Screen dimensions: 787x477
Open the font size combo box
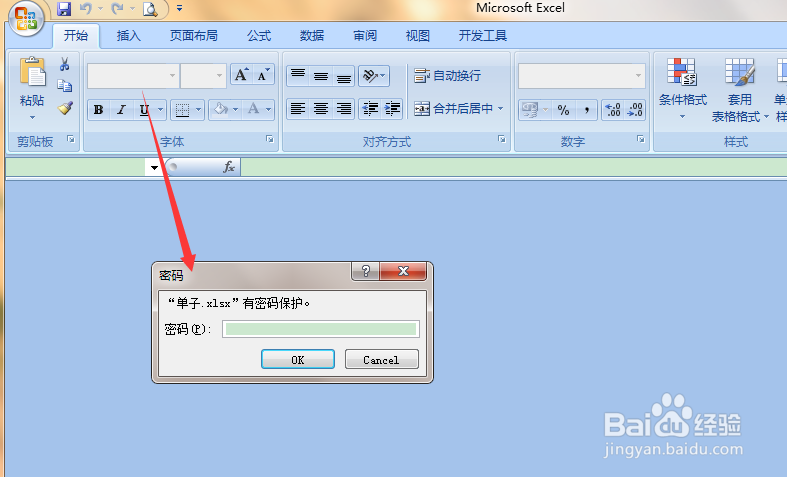(x=203, y=76)
